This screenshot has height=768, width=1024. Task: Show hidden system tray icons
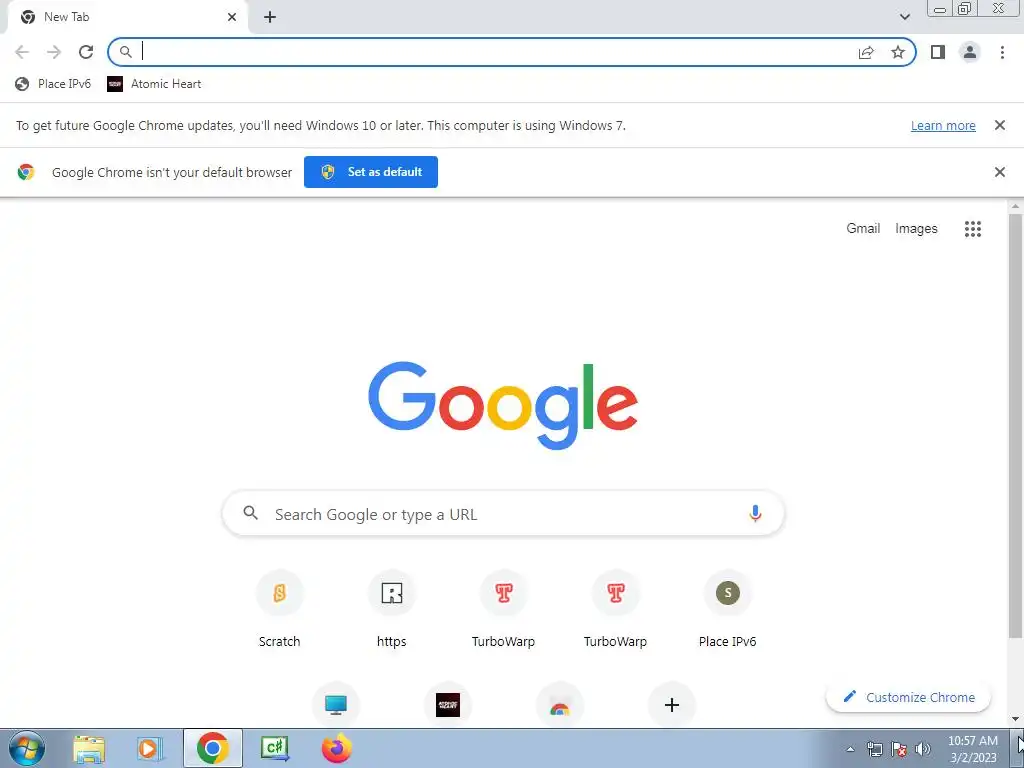[850, 749]
